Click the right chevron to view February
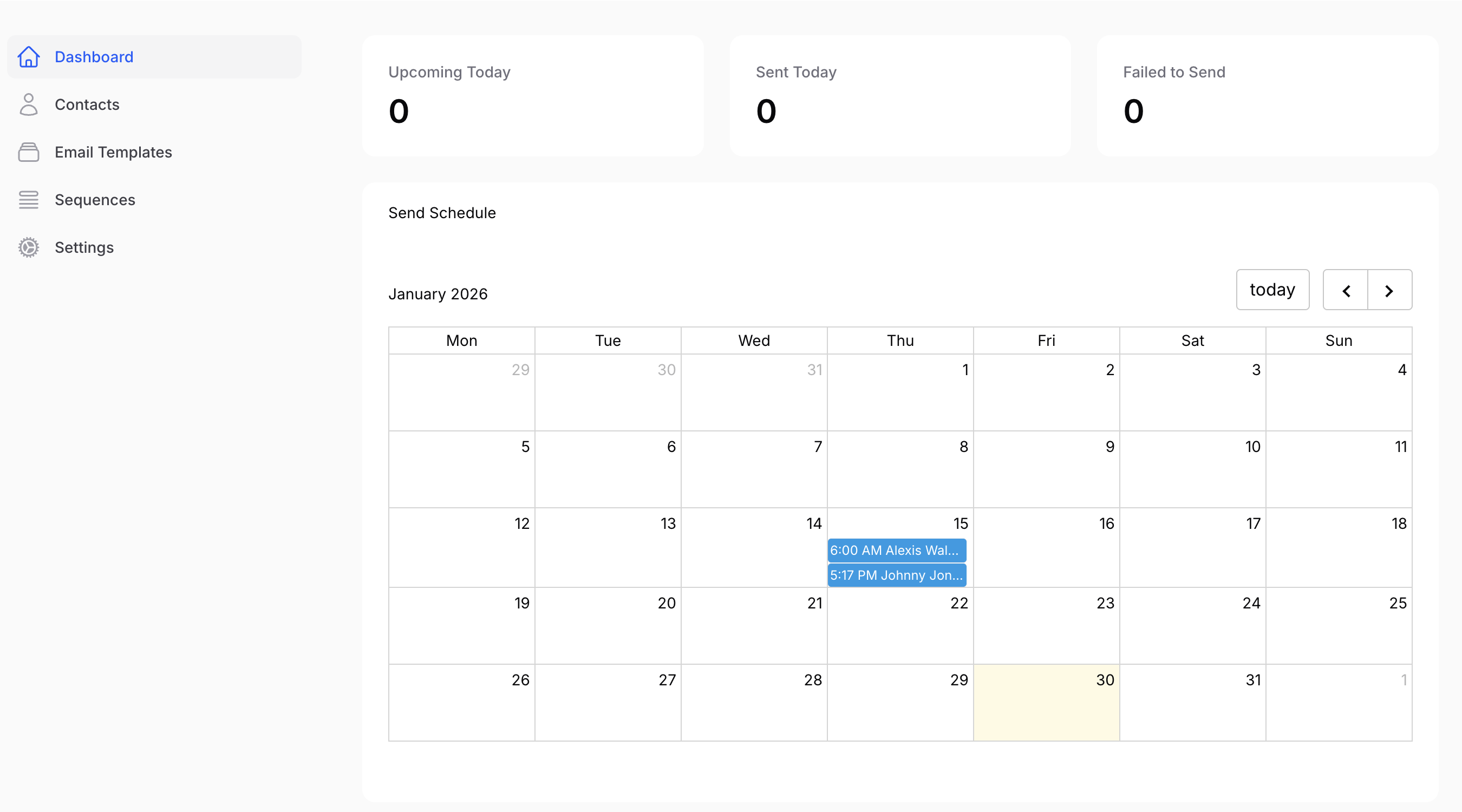 [x=1389, y=290]
